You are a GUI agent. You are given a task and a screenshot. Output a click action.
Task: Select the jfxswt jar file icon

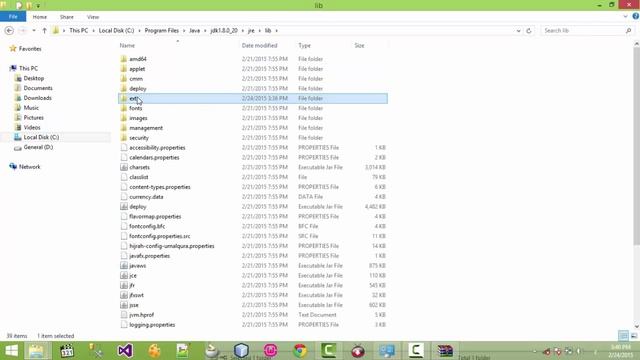tap(124, 295)
